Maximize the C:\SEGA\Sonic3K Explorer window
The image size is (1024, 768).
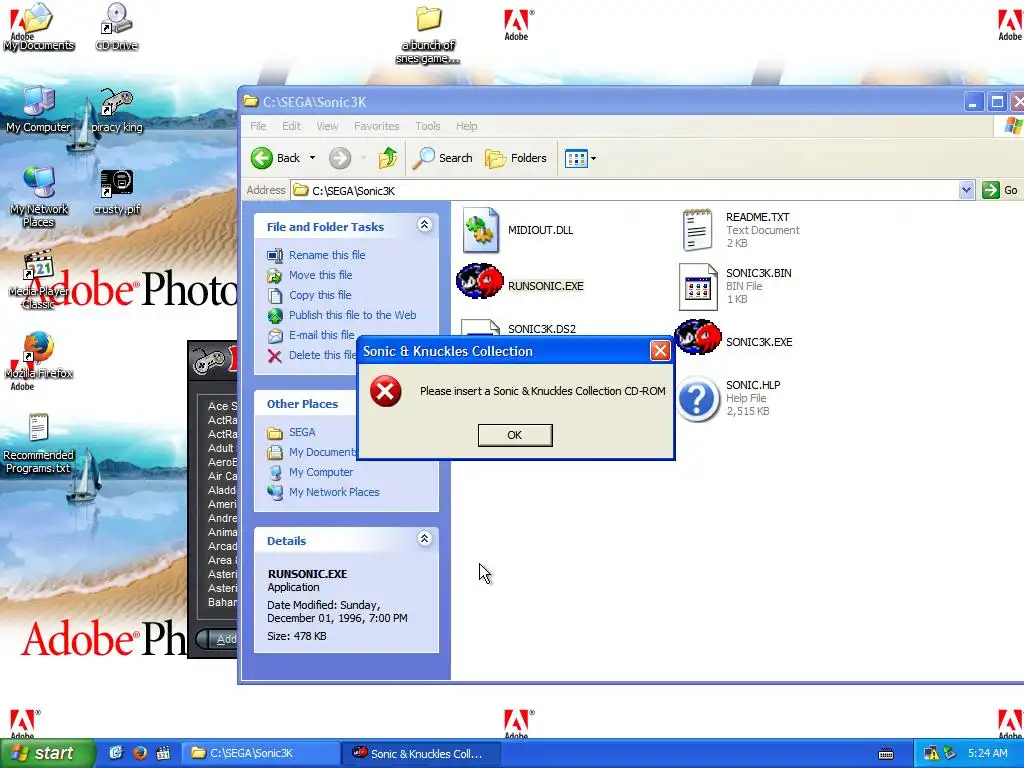(997, 103)
